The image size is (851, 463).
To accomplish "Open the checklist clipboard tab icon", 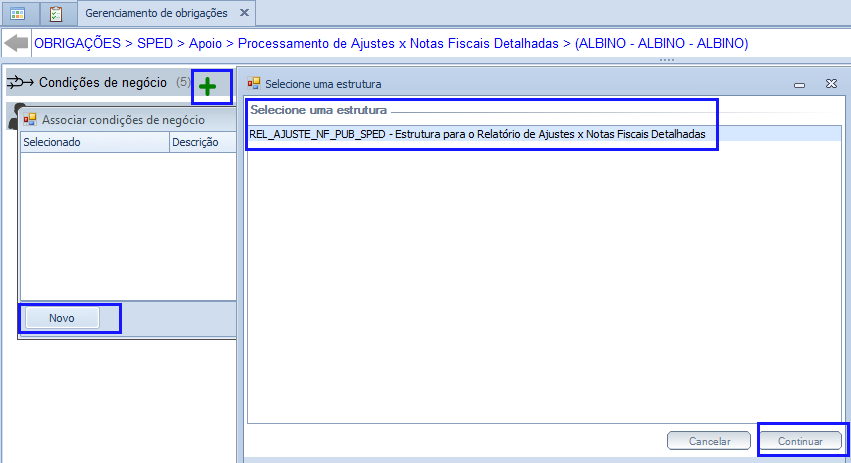I will click(x=56, y=14).
